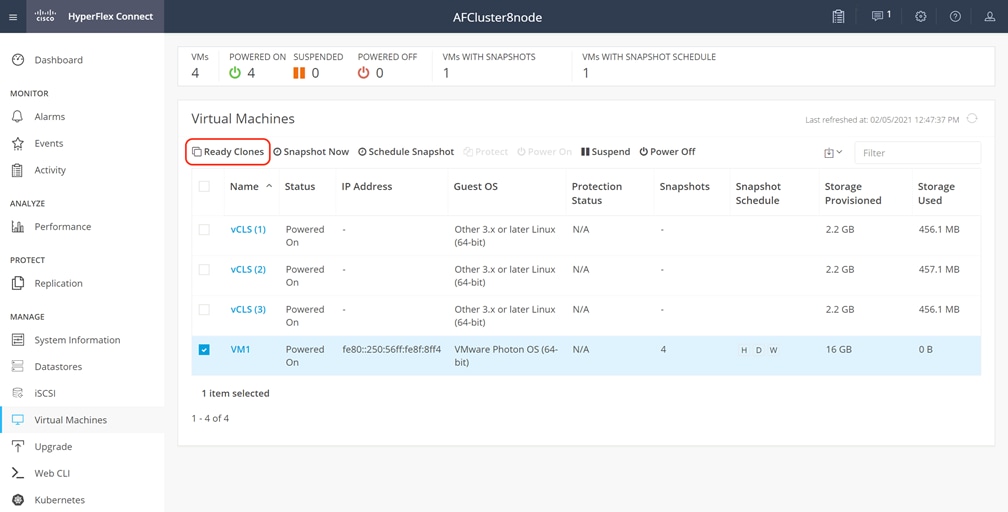Open the hamburger navigation menu

(x=13, y=17)
